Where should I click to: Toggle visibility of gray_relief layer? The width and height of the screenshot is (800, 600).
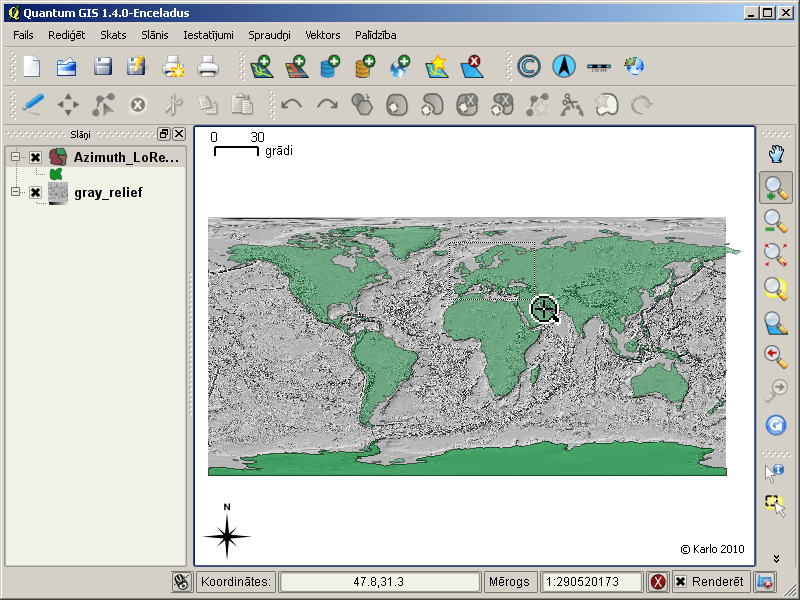(x=35, y=192)
